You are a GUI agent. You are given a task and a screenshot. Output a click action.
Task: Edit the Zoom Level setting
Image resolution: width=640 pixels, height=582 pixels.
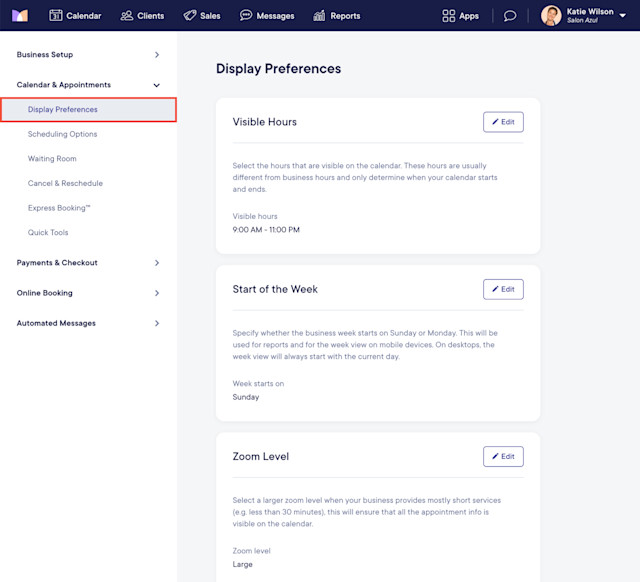coord(503,456)
